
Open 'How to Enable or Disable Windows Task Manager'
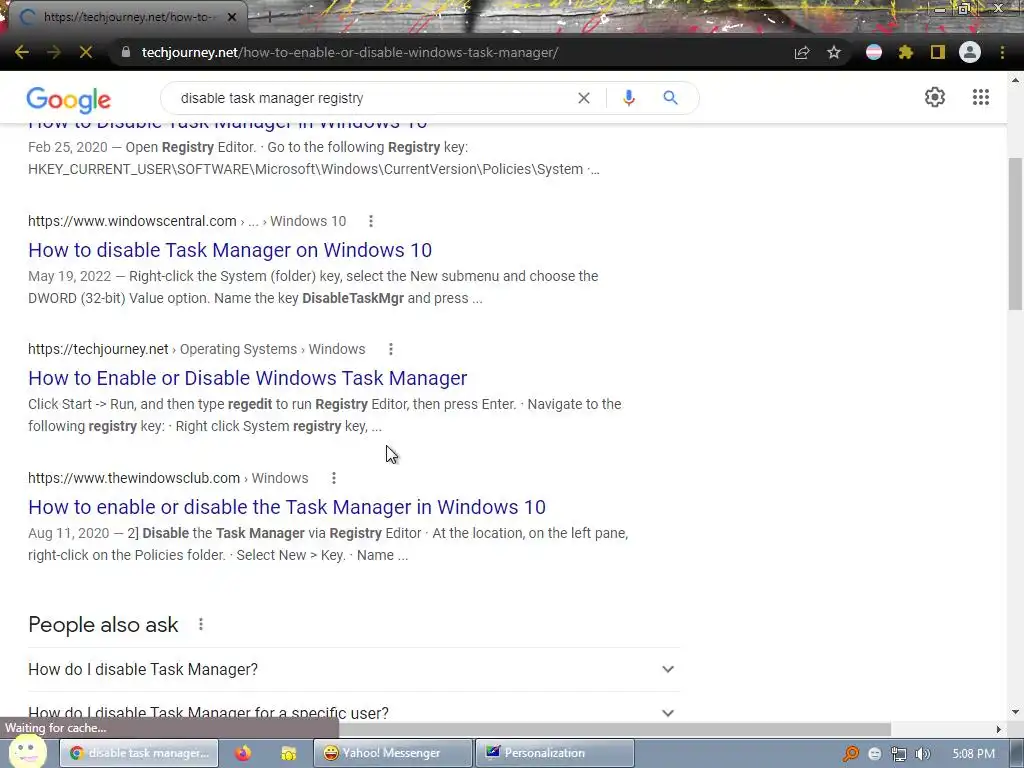coord(248,378)
